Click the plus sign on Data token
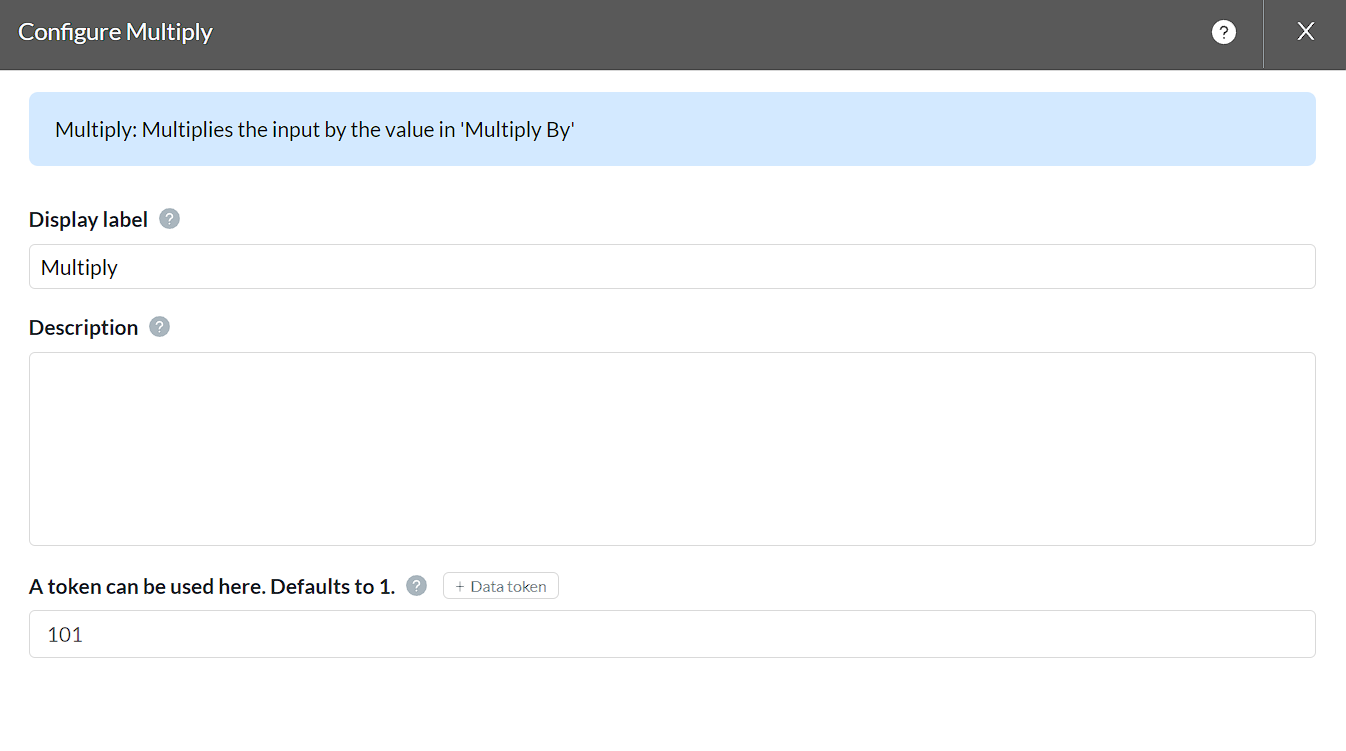Screen dimensions: 1346x751 (460, 587)
